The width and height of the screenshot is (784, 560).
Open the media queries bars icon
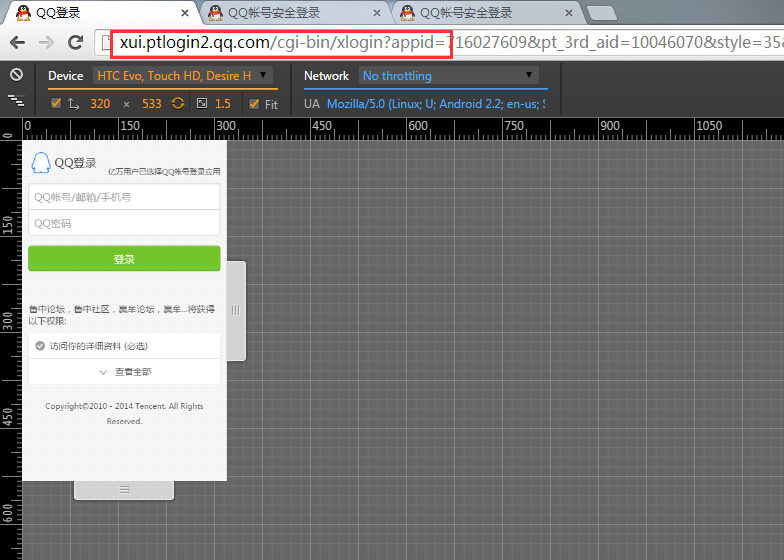point(16,100)
